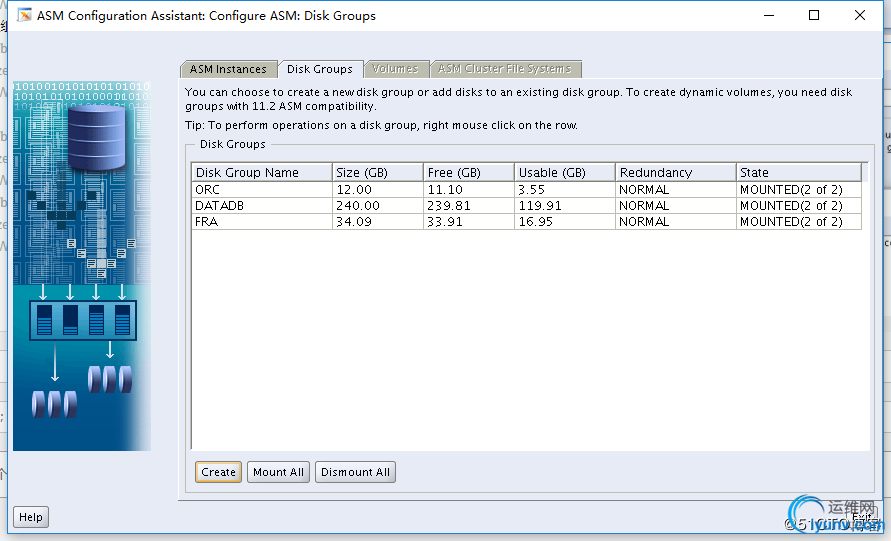Click the ASM Configuration Assistant title bar icon
Image resolution: width=891 pixels, height=541 pixels.
click(x=24, y=15)
